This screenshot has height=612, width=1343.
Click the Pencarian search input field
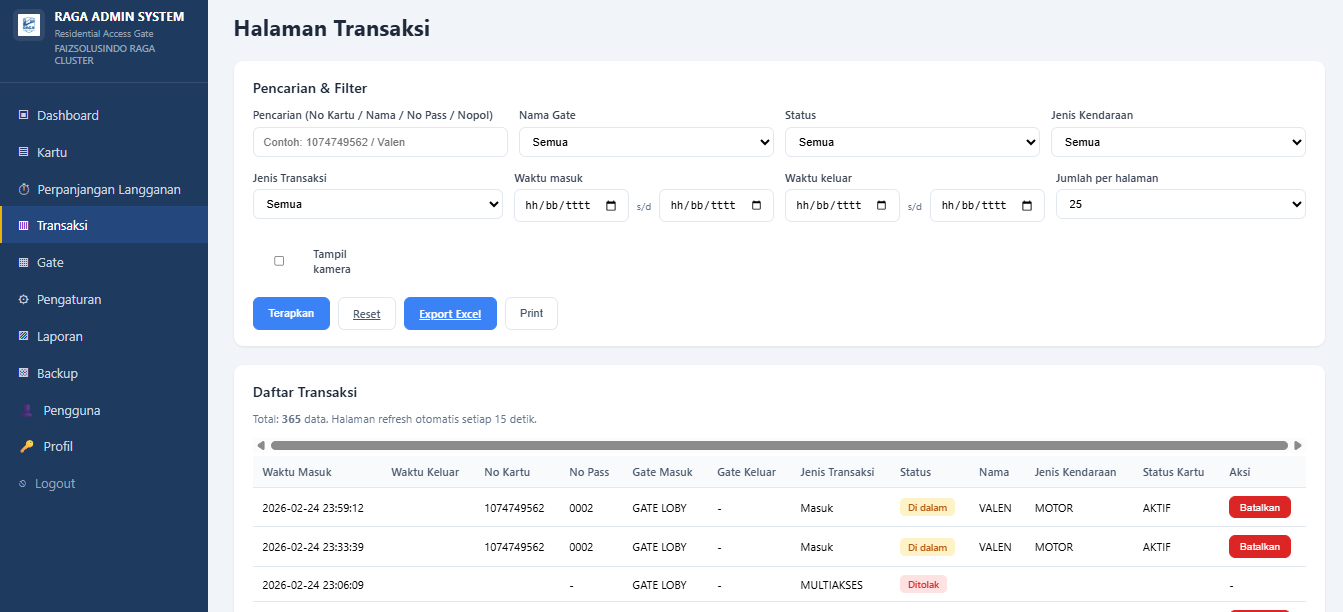[380, 142]
